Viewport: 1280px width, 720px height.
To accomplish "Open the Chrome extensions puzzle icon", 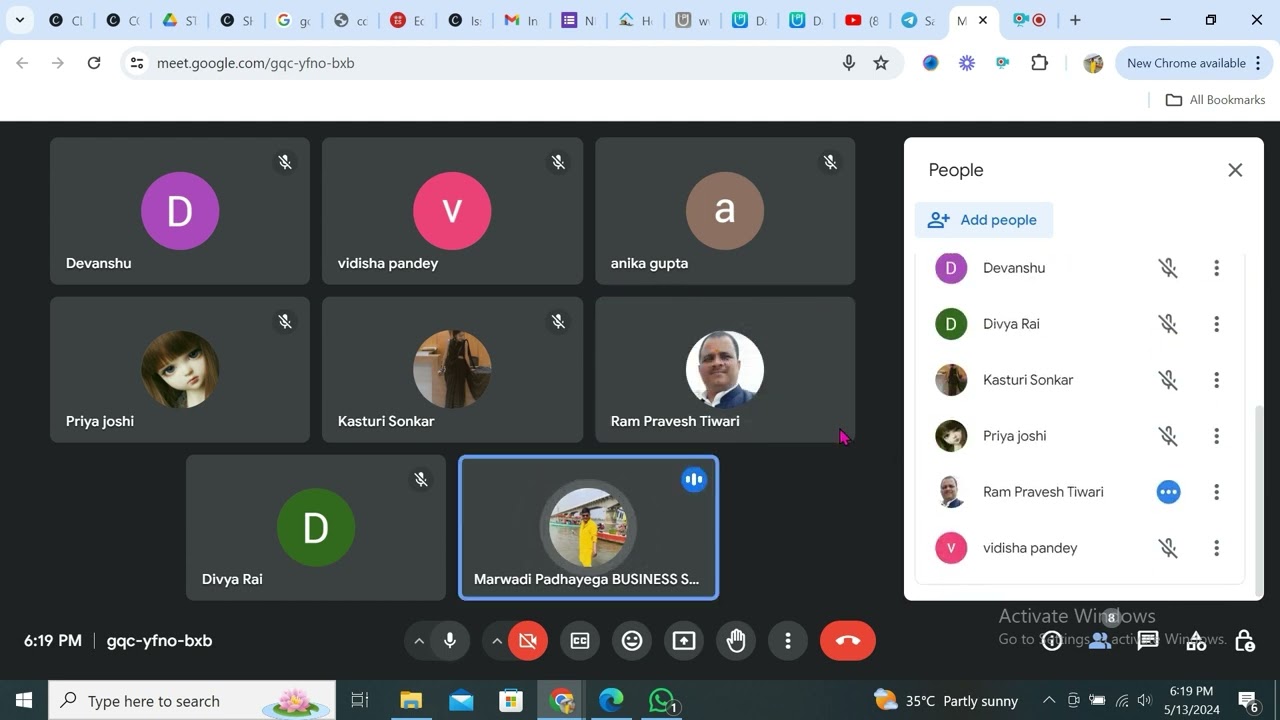I will (1039, 63).
